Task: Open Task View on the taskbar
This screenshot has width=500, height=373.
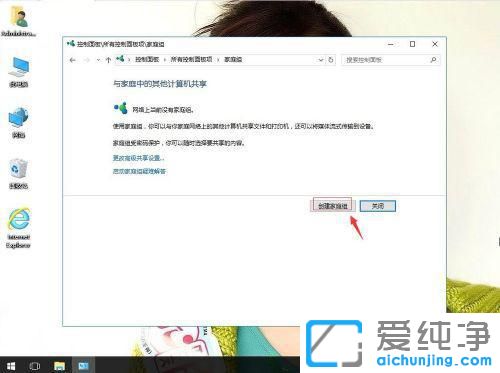Action: tap(34, 366)
